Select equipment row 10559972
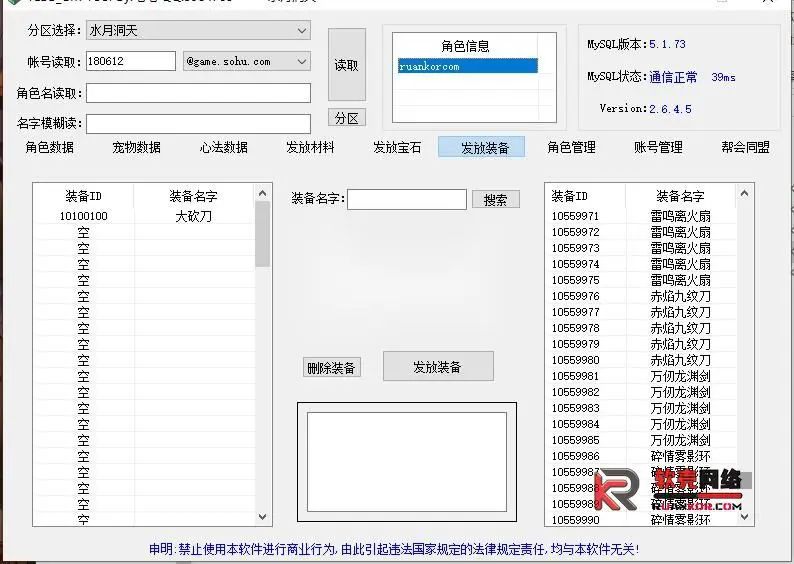 (x=642, y=232)
